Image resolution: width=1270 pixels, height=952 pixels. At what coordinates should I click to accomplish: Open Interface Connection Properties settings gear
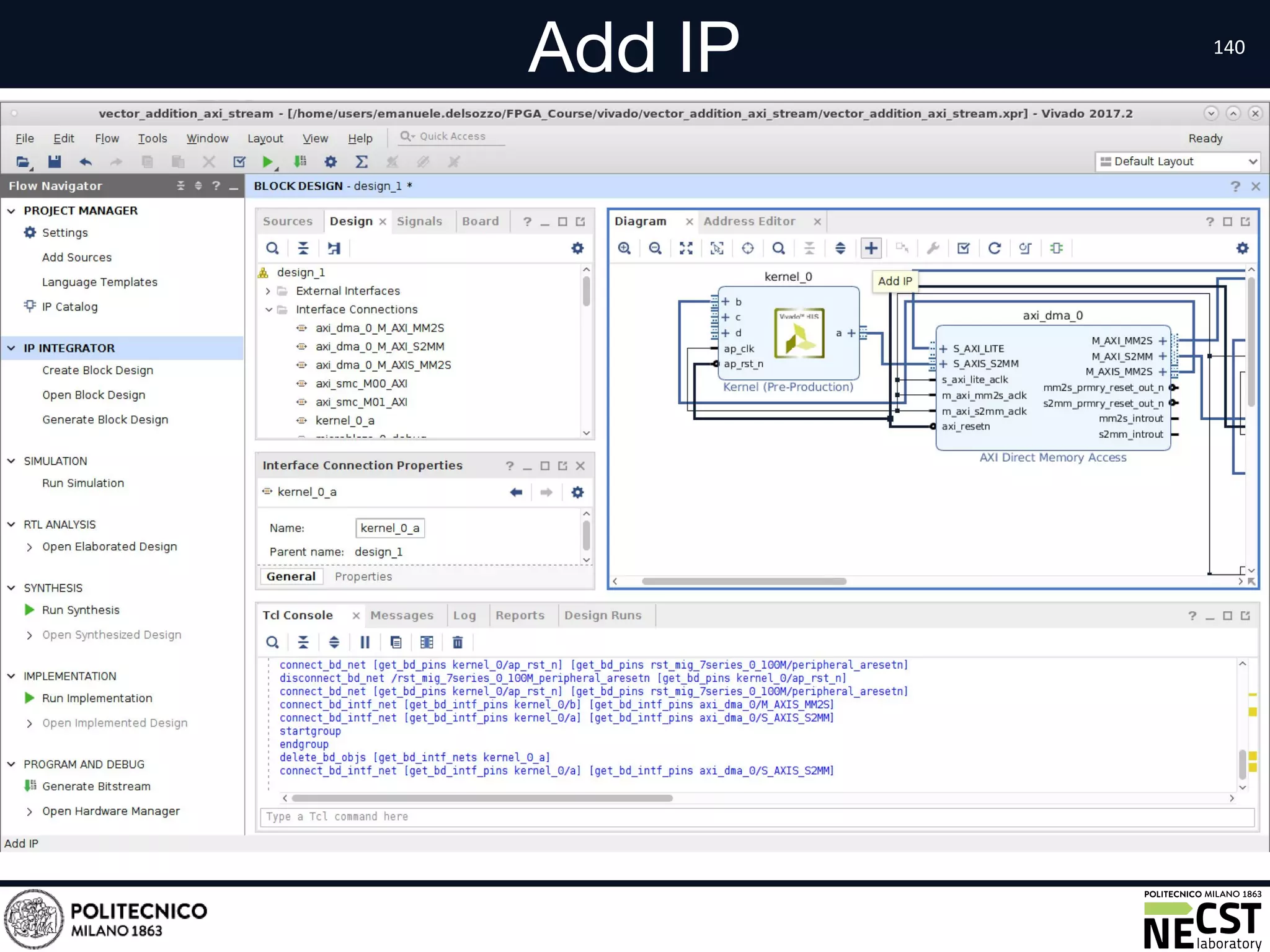tap(577, 492)
